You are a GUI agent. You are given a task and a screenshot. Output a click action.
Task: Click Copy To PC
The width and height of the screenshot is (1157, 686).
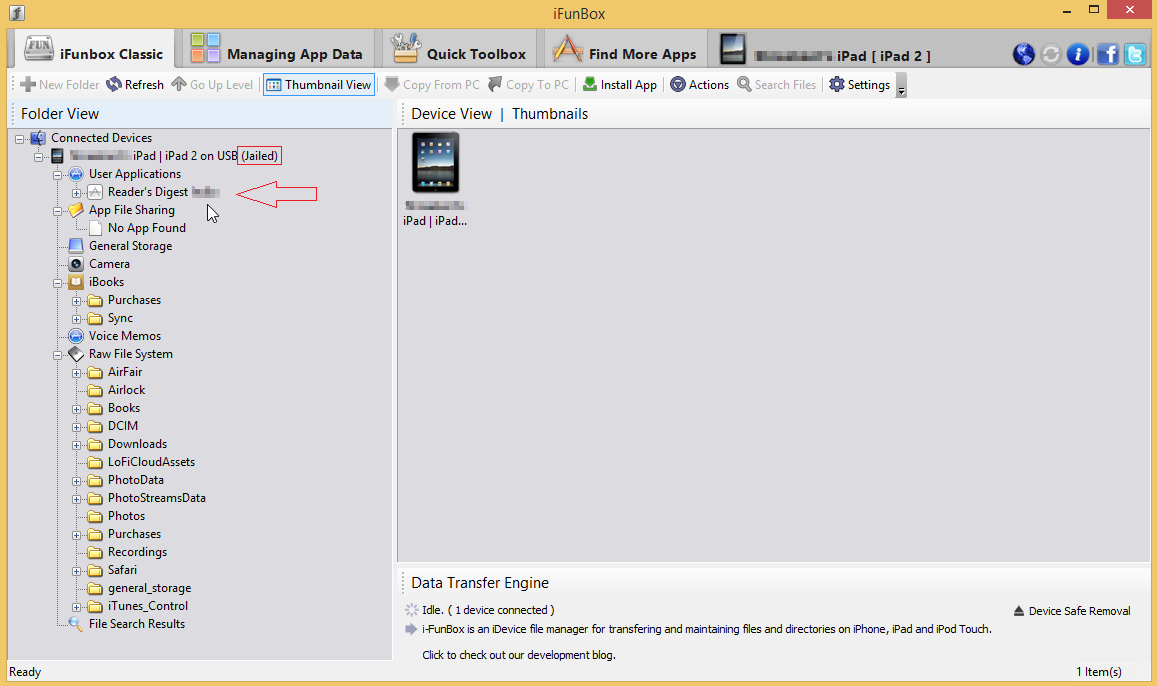(529, 85)
